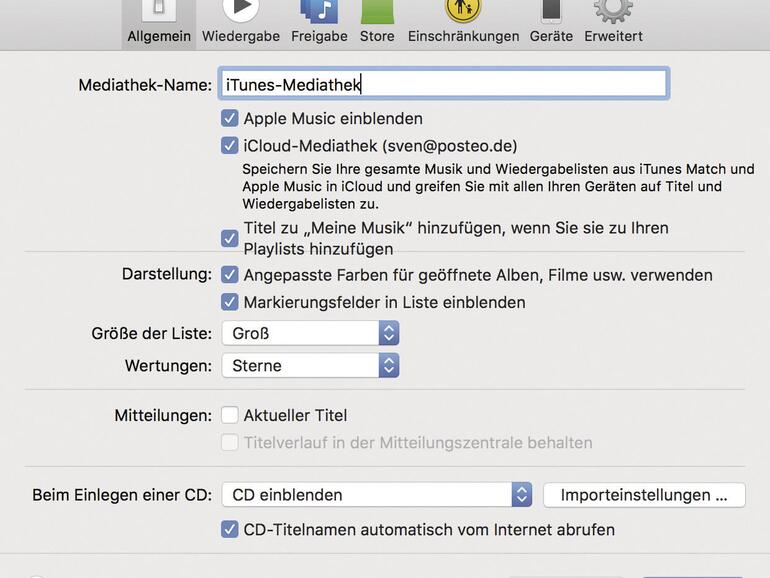This screenshot has height=578, width=770.
Task: Open the Store preferences icon
Action: pyautogui.click(x=377, y=10)
